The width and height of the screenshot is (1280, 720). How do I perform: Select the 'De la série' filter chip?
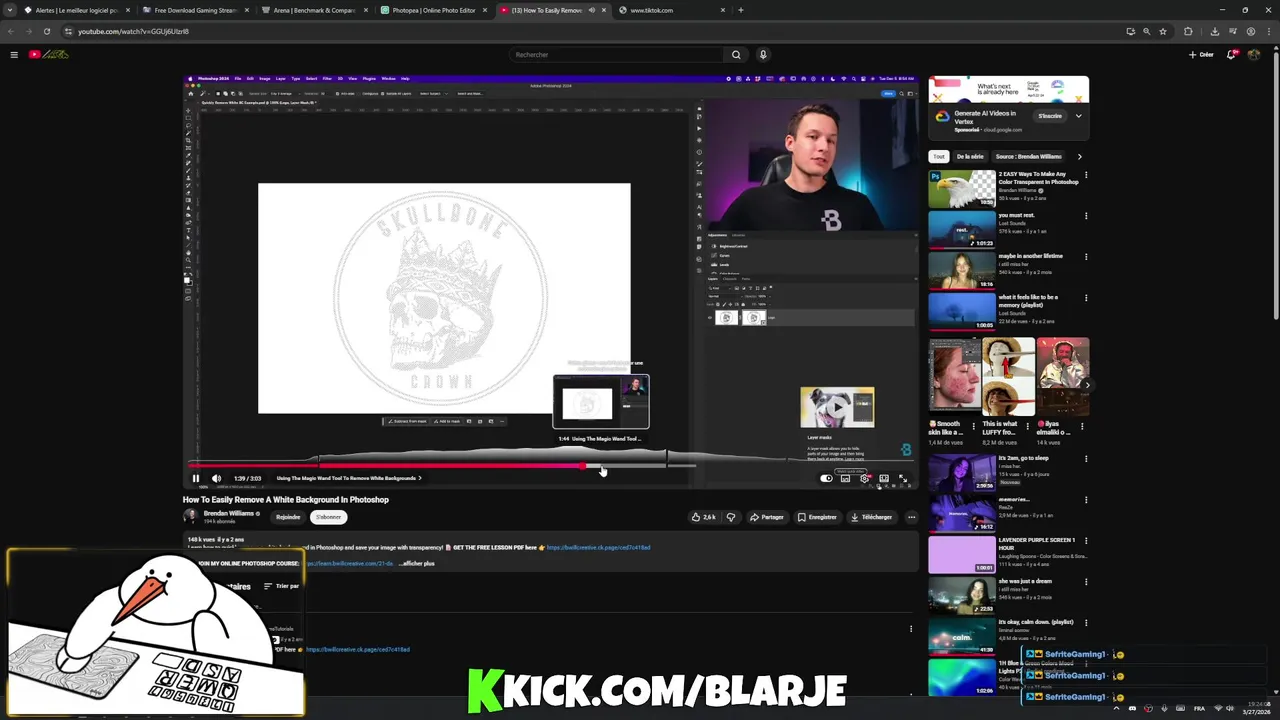pos(970,156)
